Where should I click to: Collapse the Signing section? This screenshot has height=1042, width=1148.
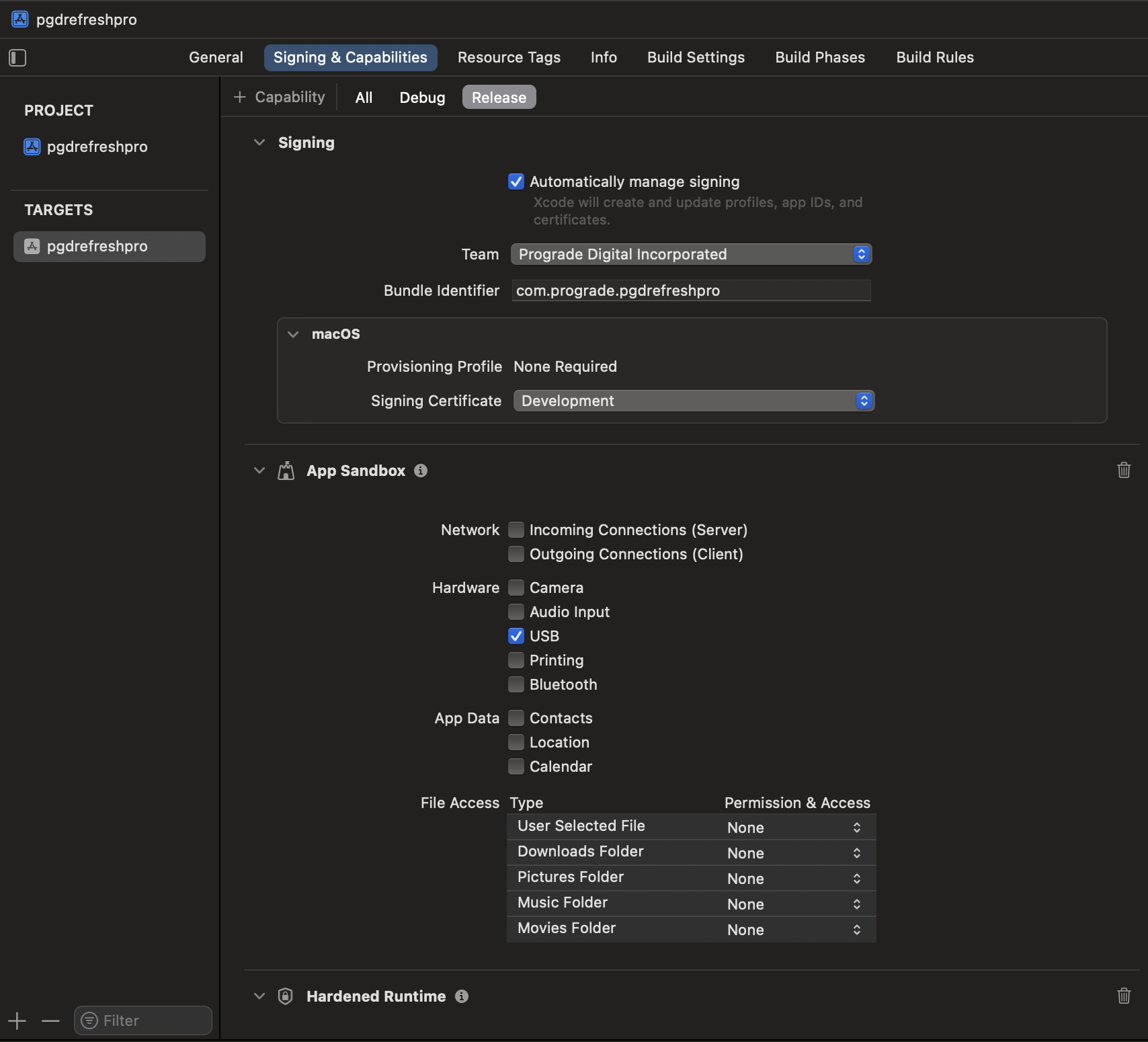tap(259, 143)
